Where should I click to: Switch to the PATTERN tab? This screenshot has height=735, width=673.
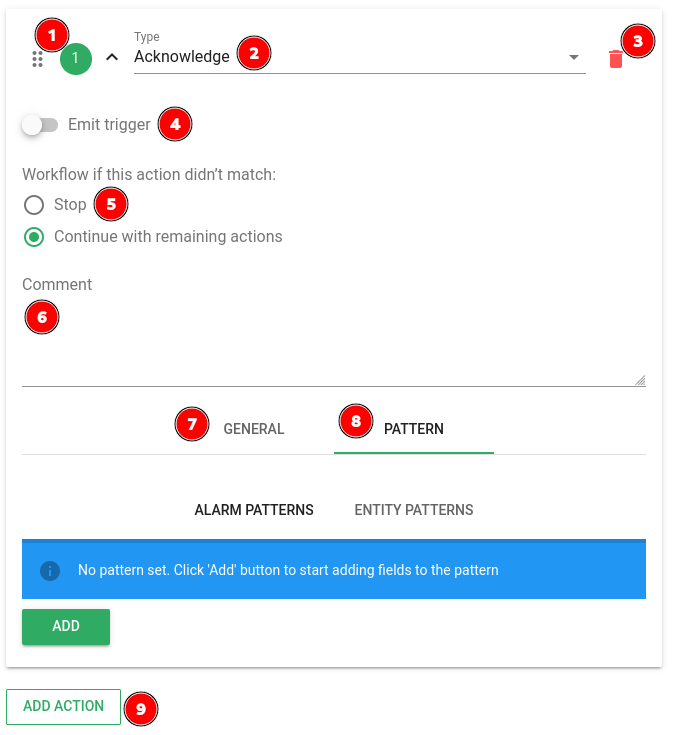[x=413, y=428]
